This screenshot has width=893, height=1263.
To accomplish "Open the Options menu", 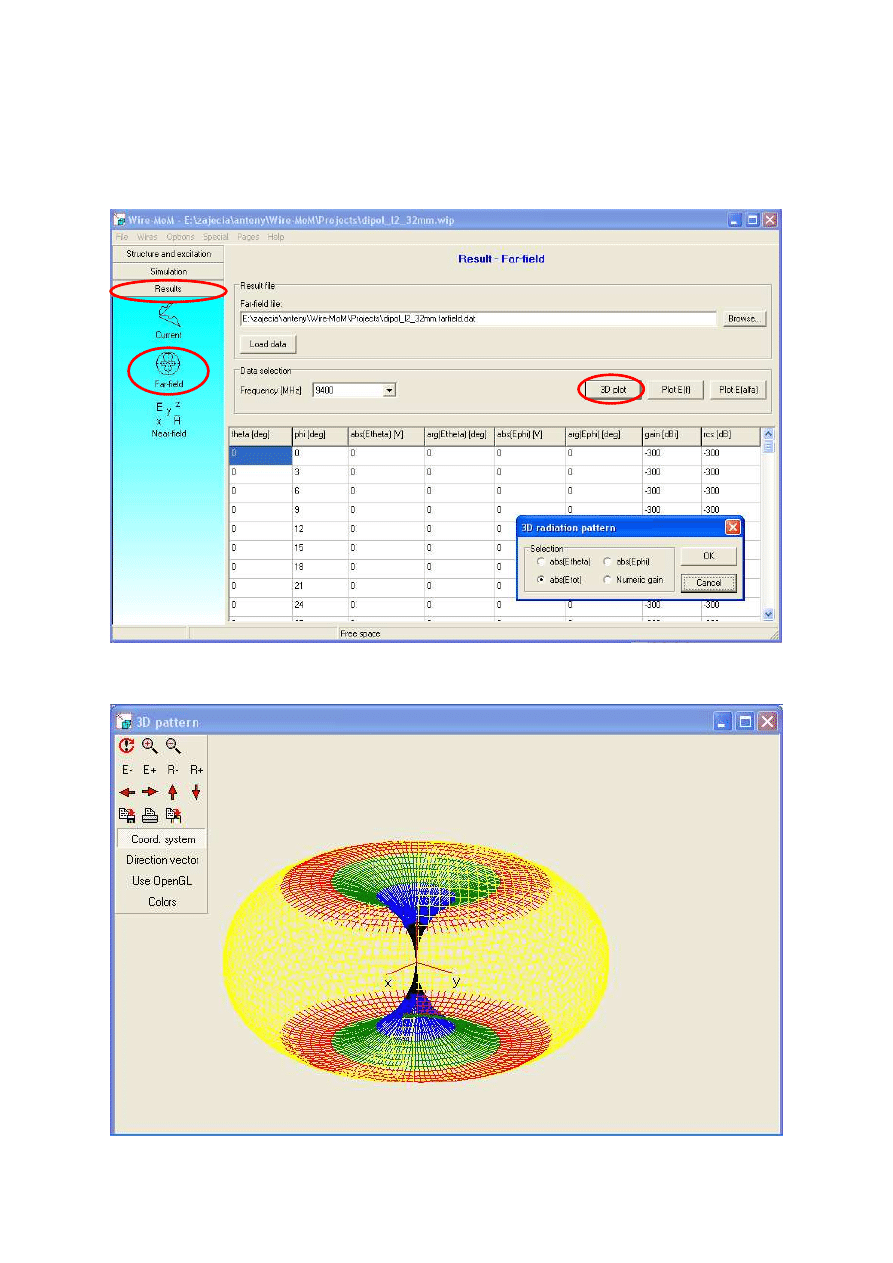I will (x=180, y=237).
